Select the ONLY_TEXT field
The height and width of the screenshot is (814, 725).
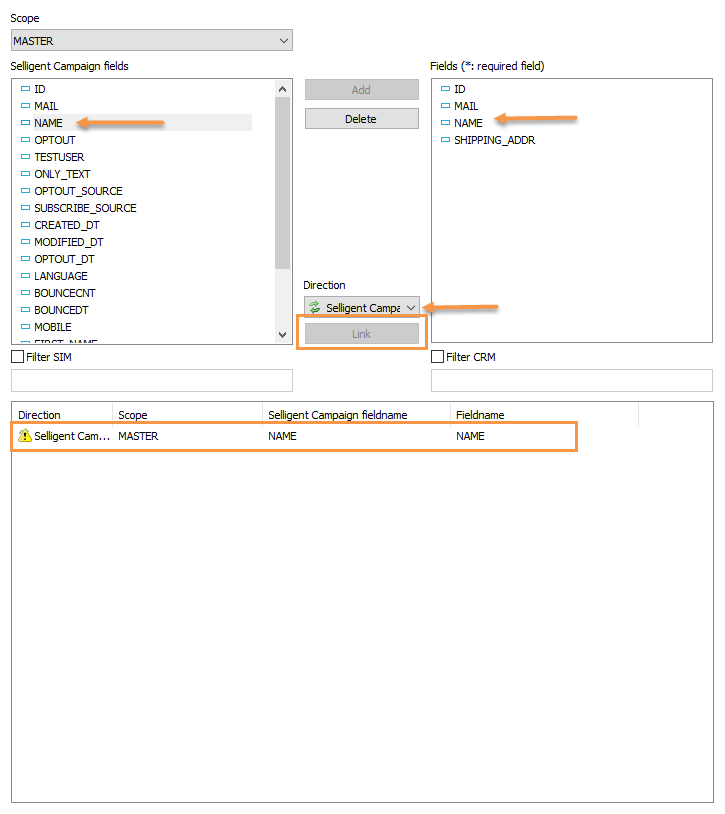[62, 174]
